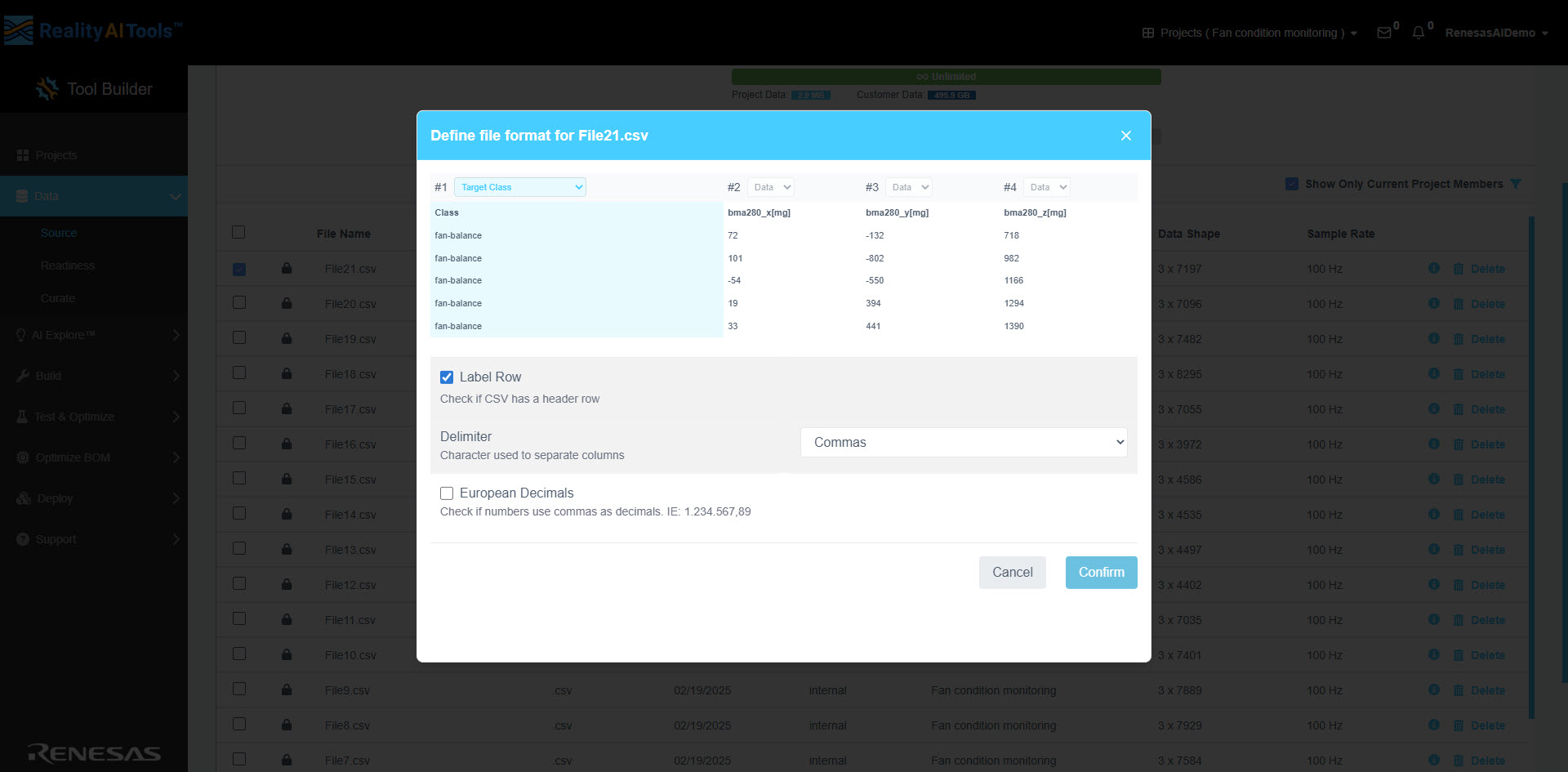This screenshot has width=1568, height=772.
Task: Select the Deploy icon in sidebar
Action: (x=22, y=498)
